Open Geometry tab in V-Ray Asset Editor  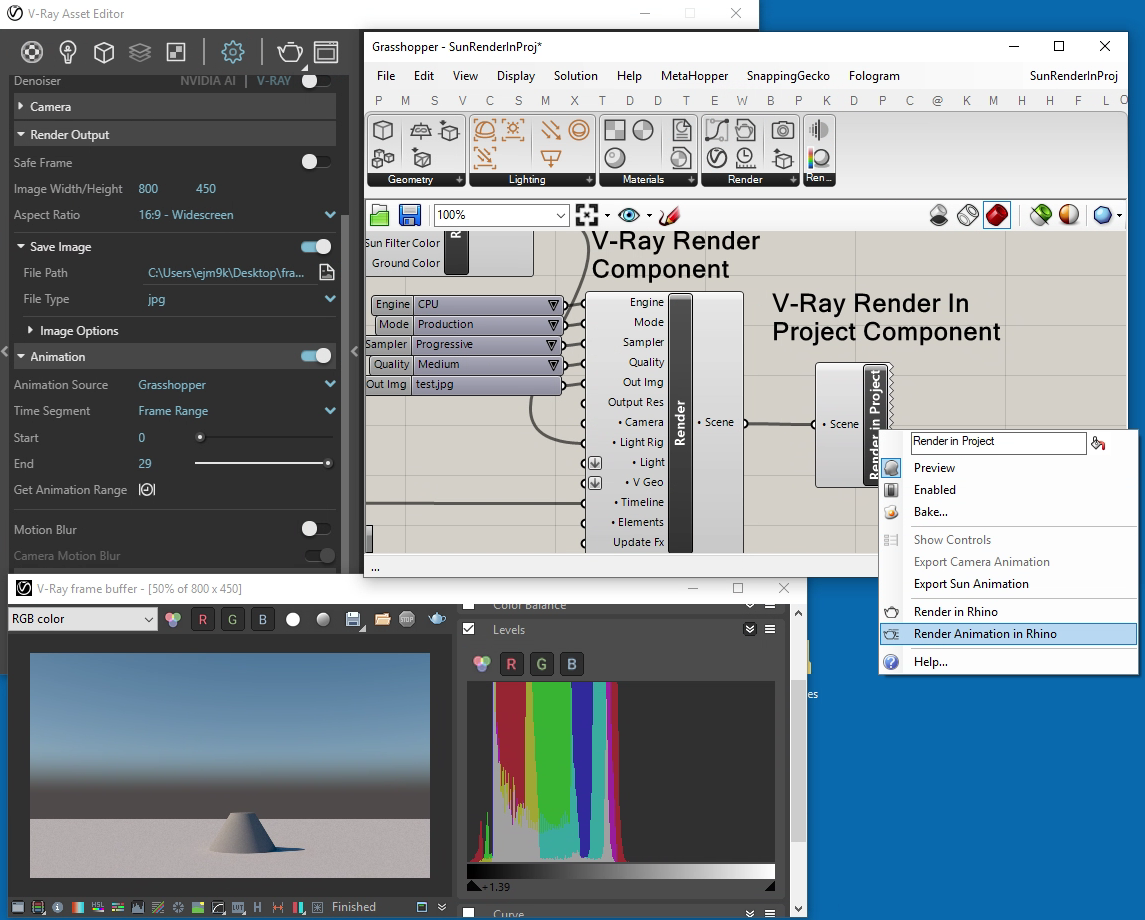tap(104, 52)
